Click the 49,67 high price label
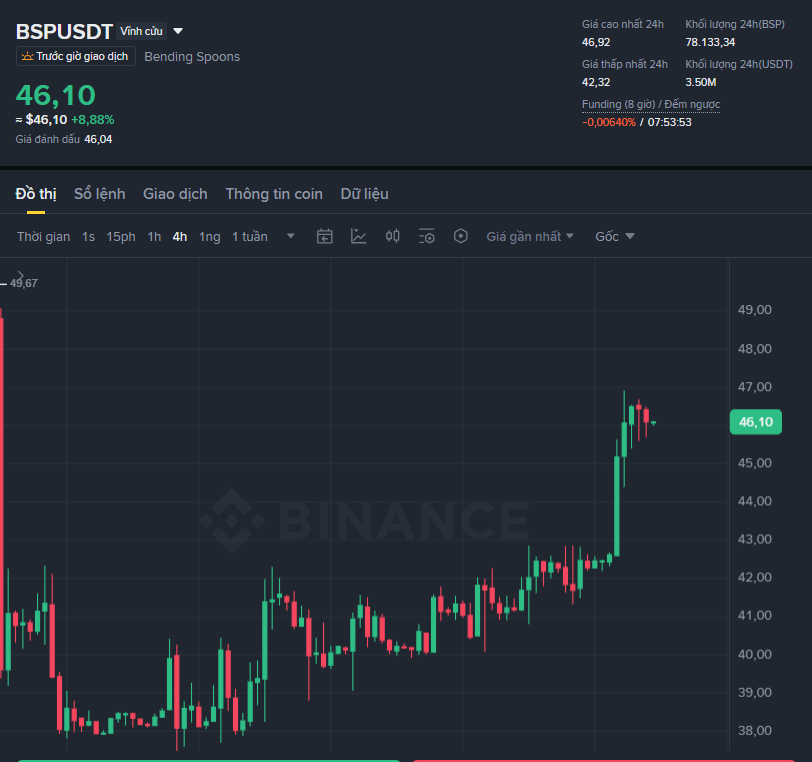This screenshot has height=762, width=812. coord(24,283)
